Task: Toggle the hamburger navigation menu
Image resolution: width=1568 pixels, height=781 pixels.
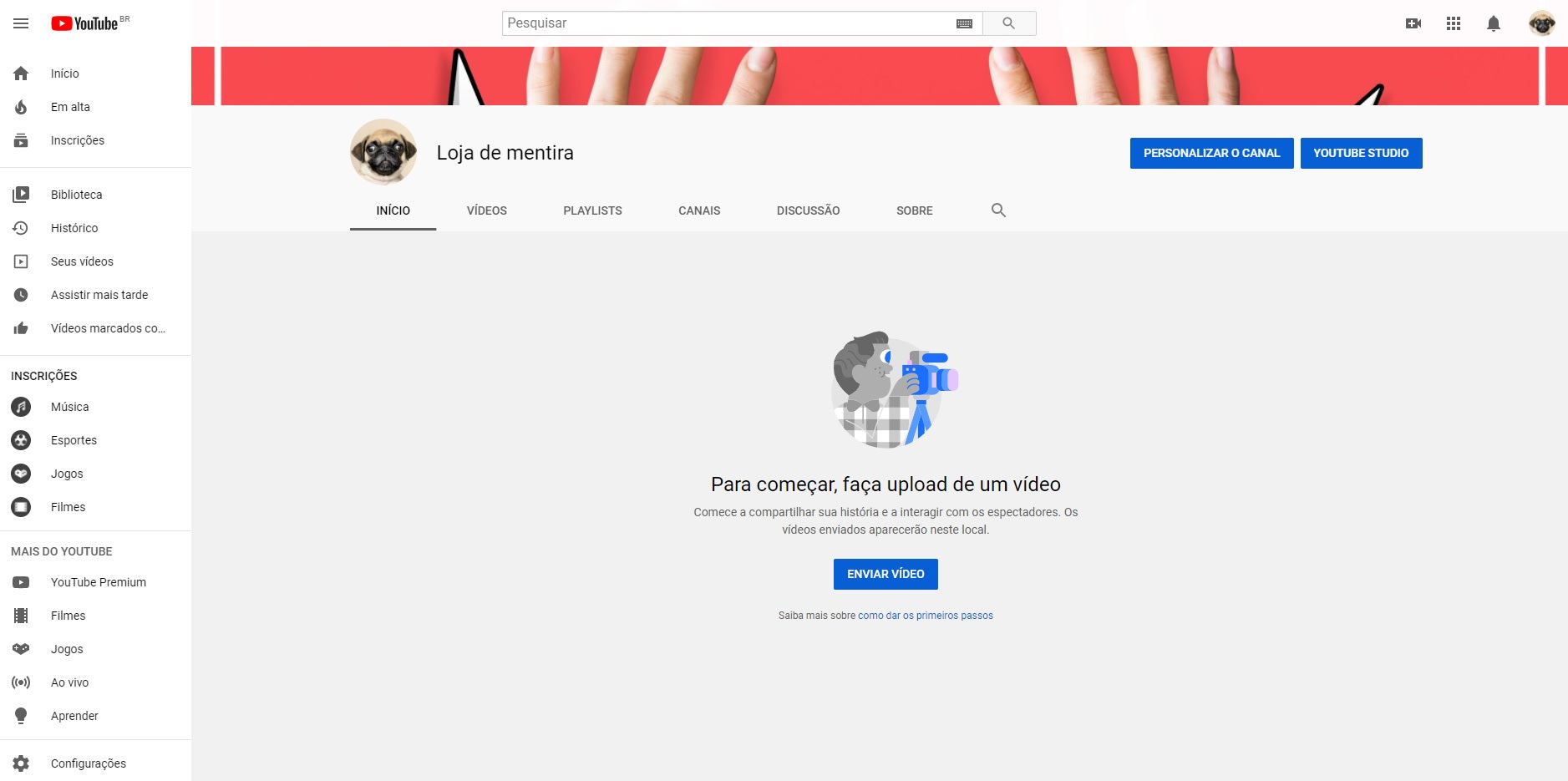Action: coord(21,23)
